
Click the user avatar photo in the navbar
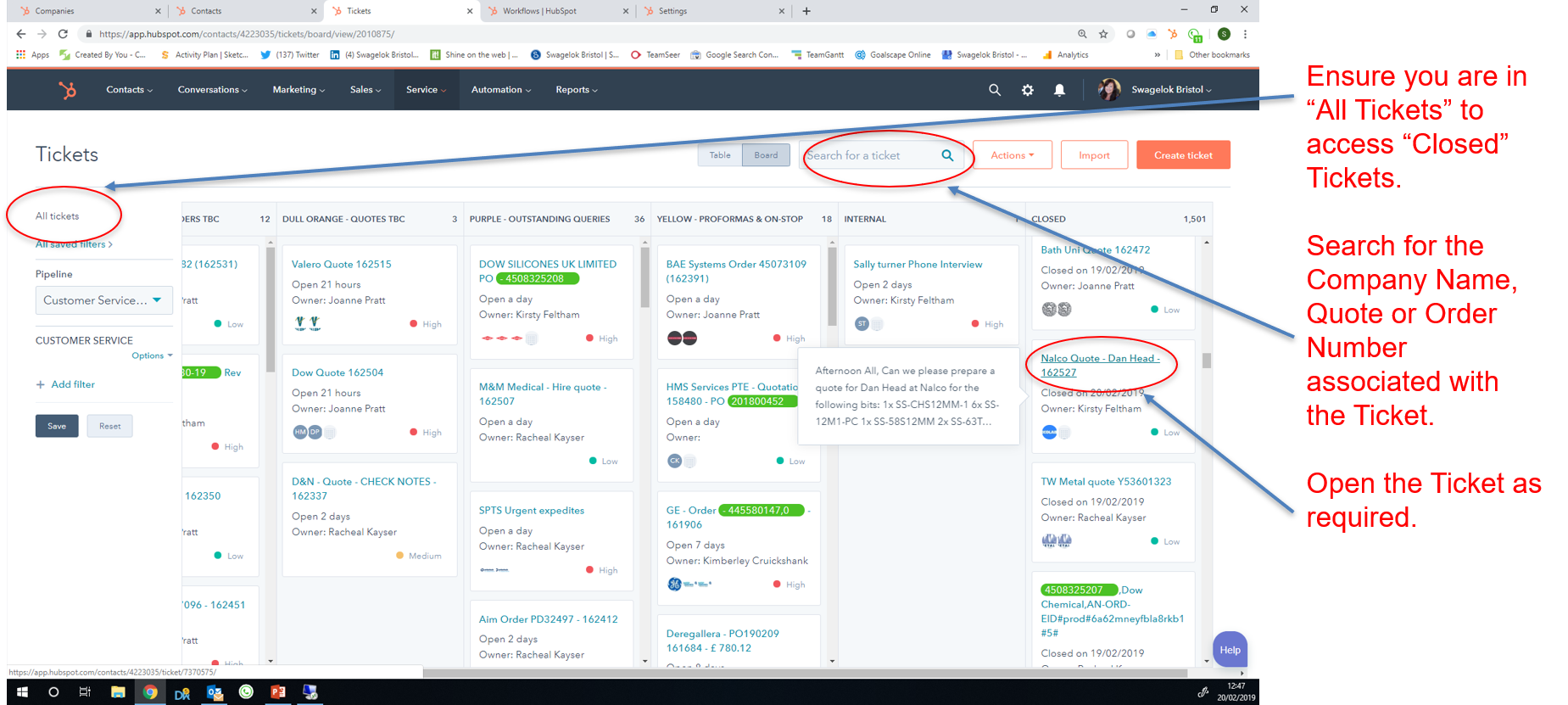(1109, 90)
